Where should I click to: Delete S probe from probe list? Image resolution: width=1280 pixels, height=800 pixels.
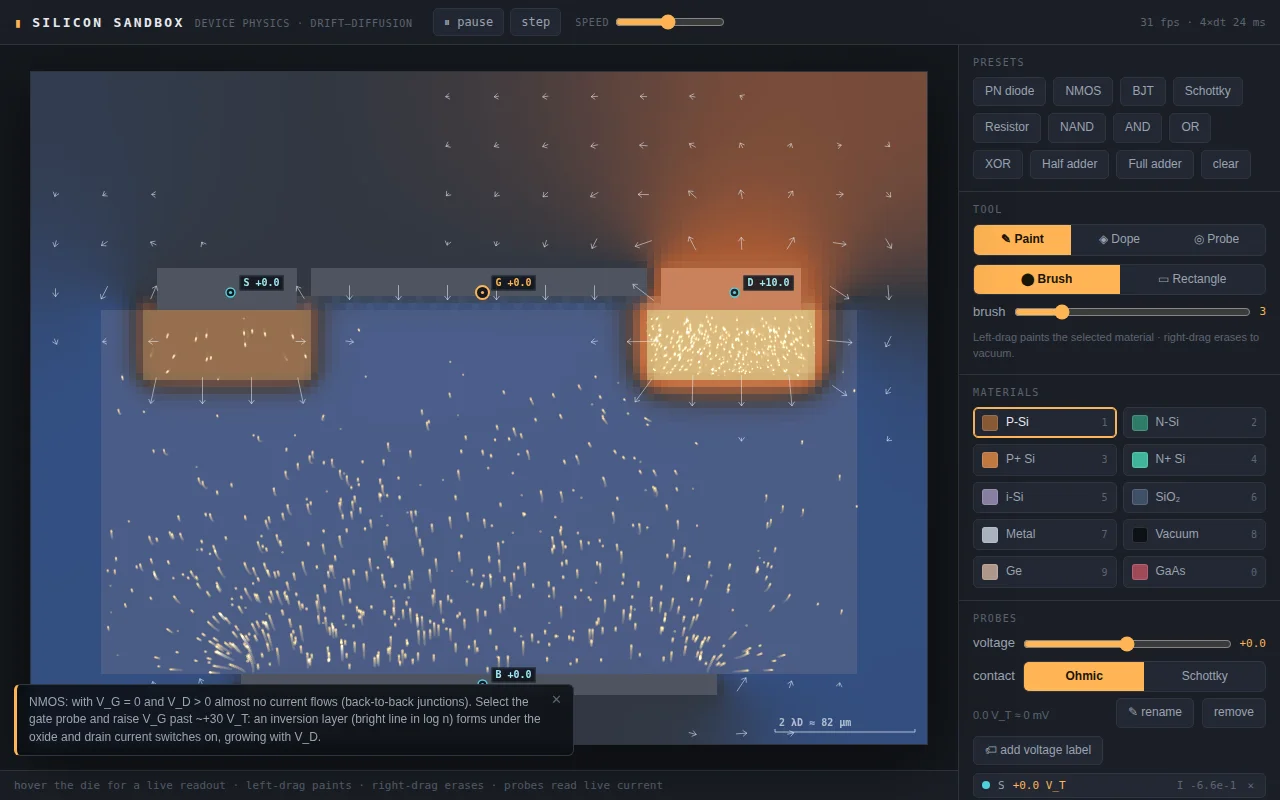1250,786
